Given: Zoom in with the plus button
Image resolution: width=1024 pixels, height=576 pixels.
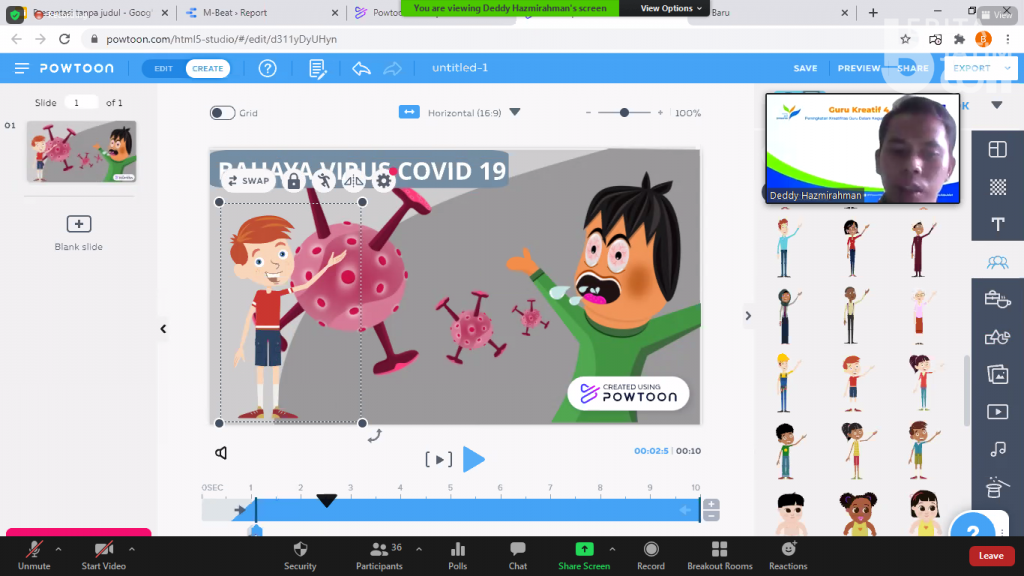Looking at the screenshot, I should tap(660, 113).
